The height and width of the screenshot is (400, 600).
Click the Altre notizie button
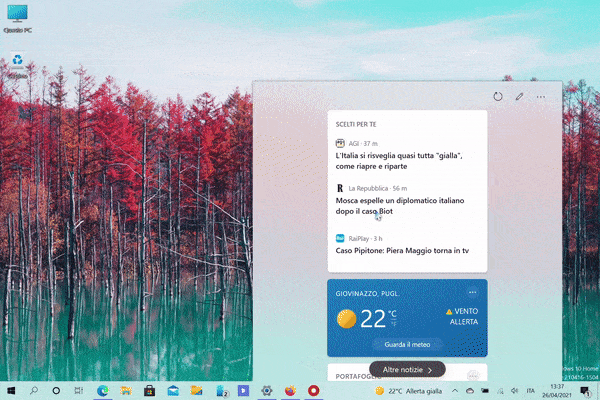(x=407, y=369)
